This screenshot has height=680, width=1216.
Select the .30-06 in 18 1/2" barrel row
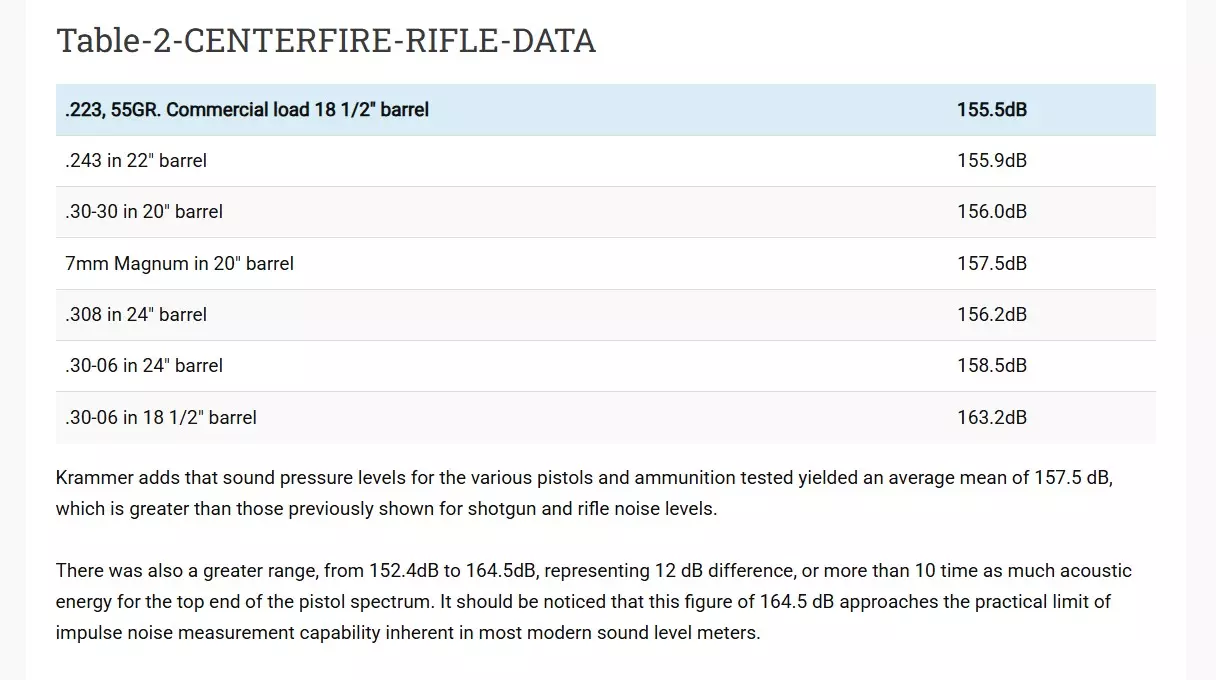click(606, 418)
